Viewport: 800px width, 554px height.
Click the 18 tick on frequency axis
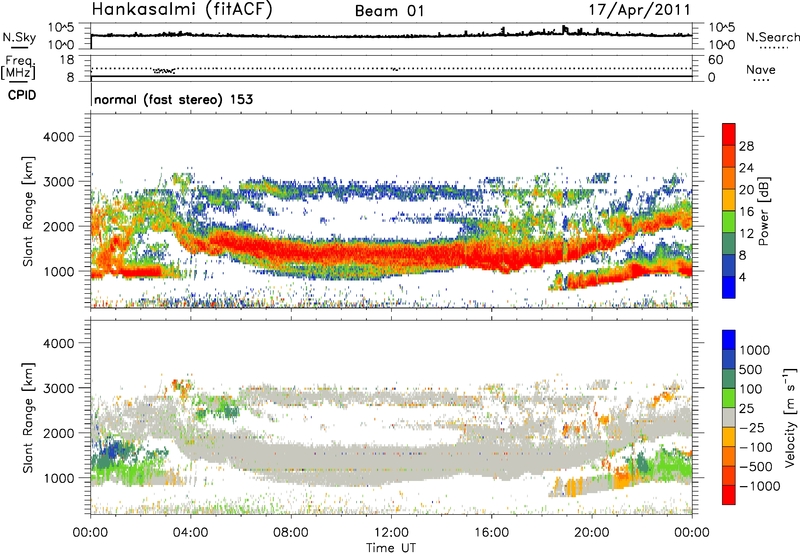point(67,59)
